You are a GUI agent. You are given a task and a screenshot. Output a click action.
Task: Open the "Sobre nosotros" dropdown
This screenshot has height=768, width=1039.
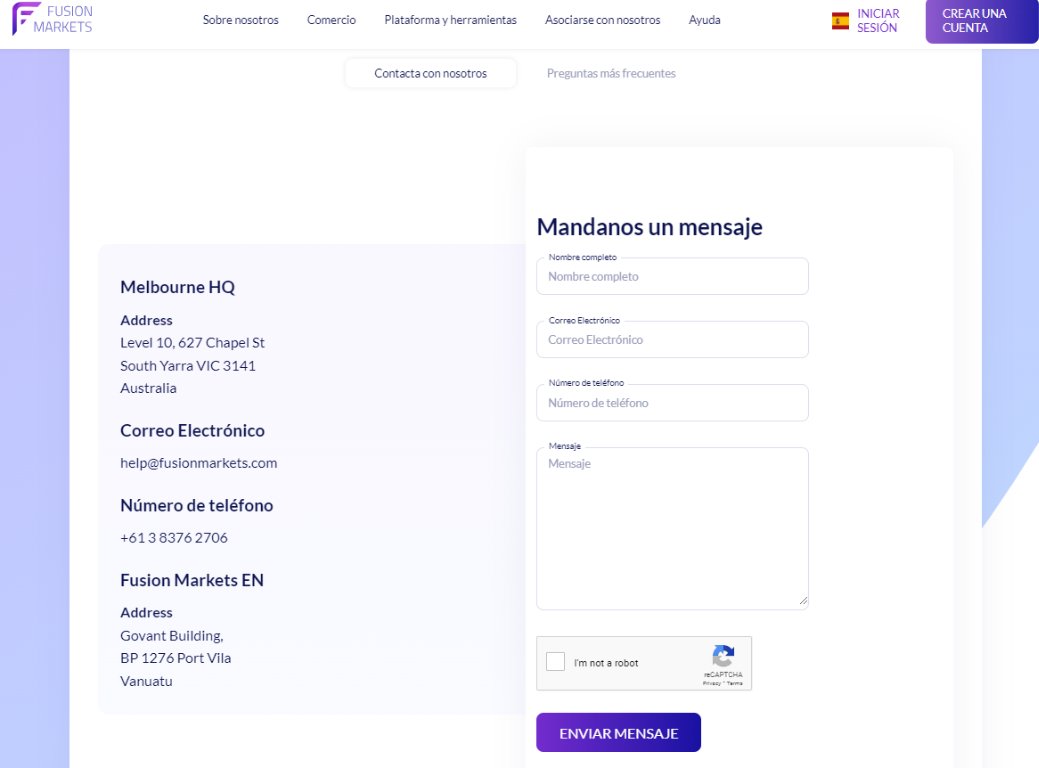pos(241,19)
